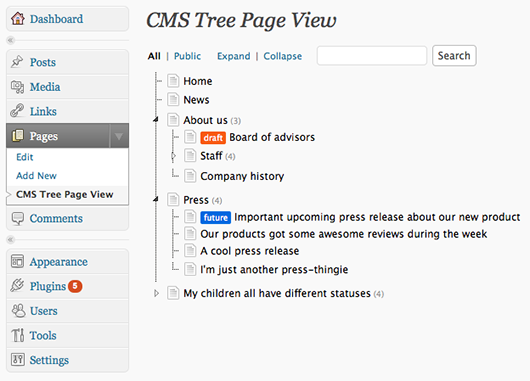530x381 pixels.
Task: Open Plugins via the plug icon
Action: 17,286
